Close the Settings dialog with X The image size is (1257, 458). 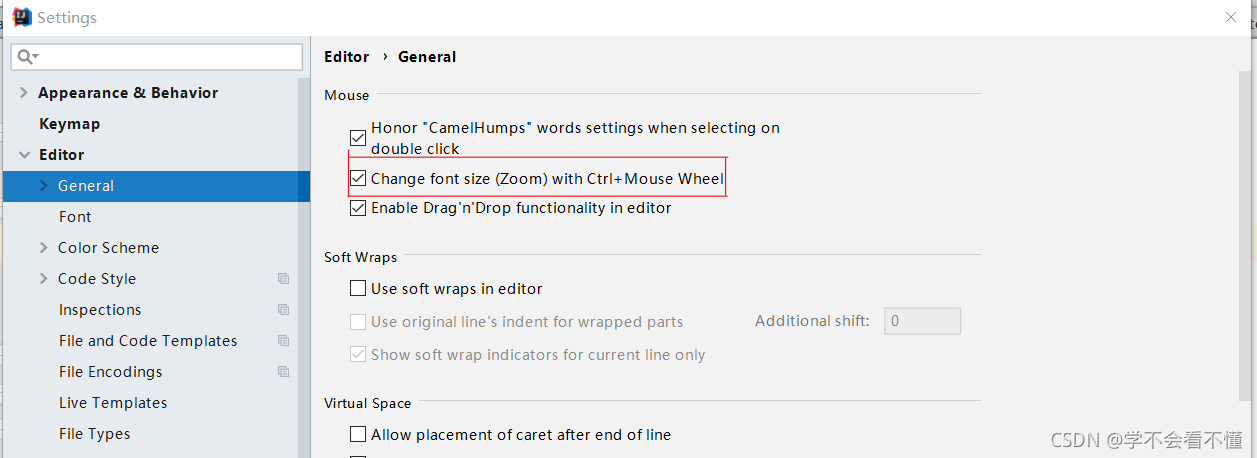pos(1231,17)
